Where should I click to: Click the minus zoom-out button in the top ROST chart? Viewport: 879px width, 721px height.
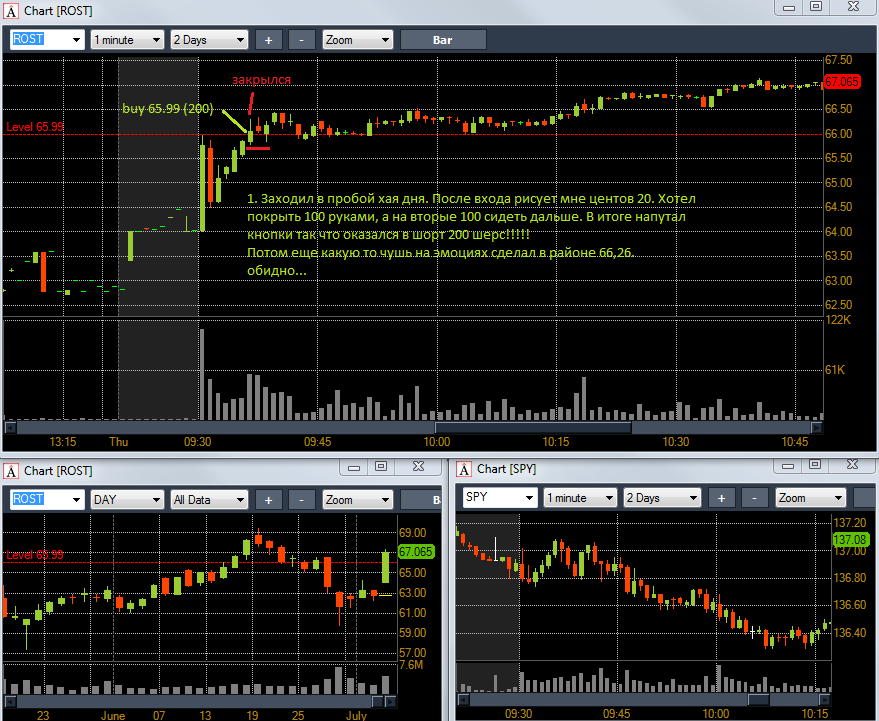point(302,40)
